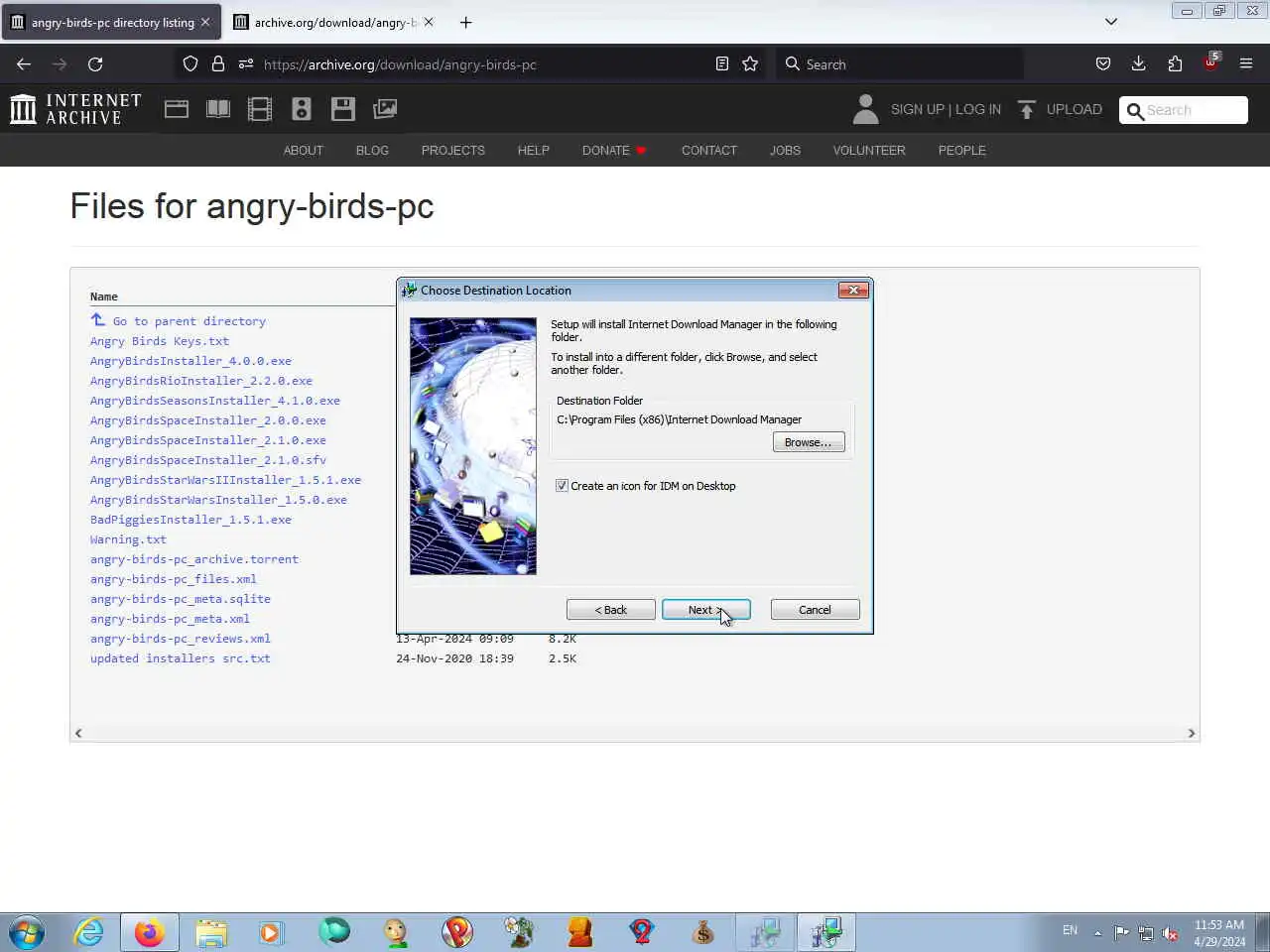Open the Web archive icon in navbar
The image size is (1270, 952).
pos(177,109)
